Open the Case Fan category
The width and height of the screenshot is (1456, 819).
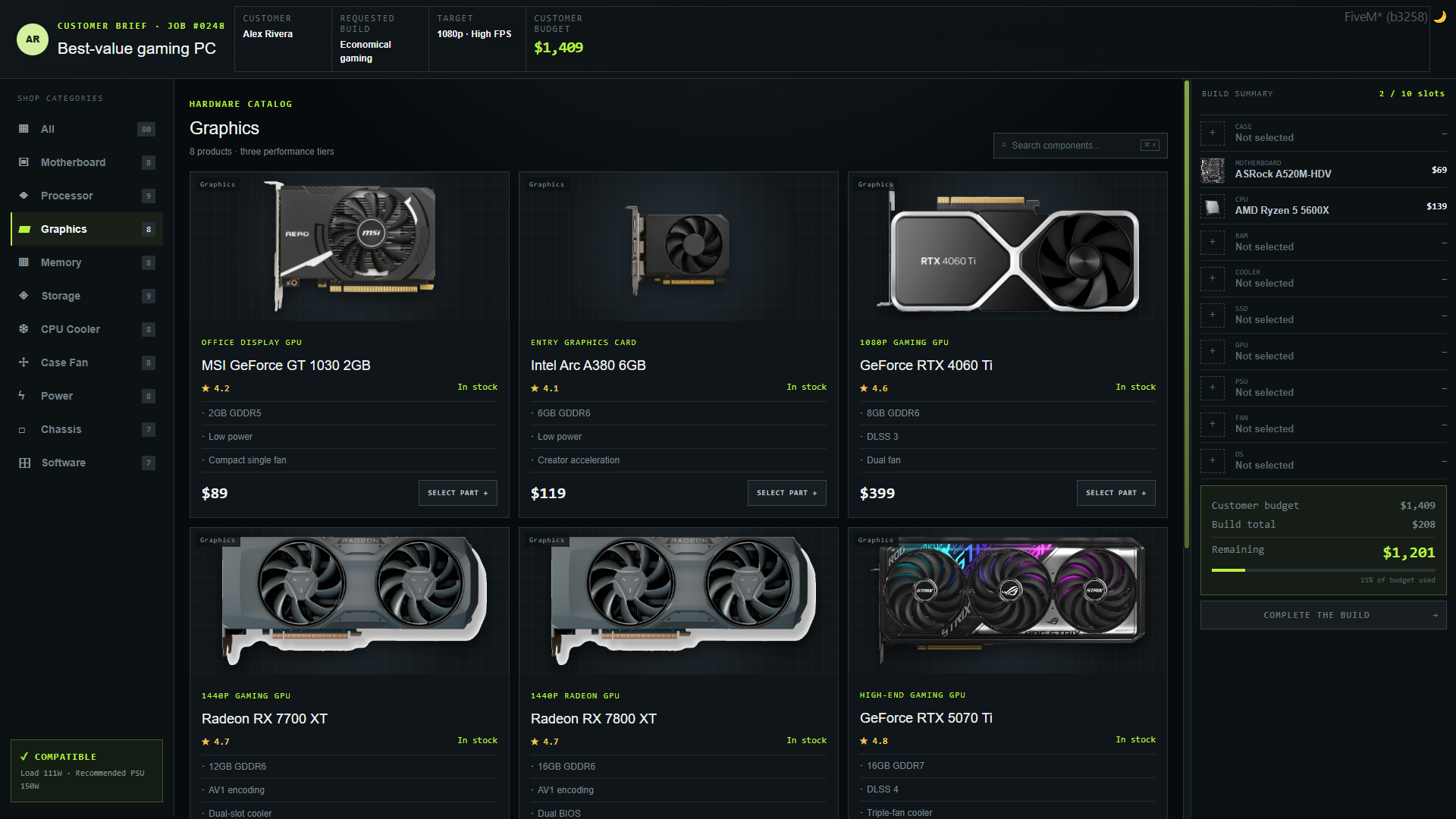click(87, 362)
